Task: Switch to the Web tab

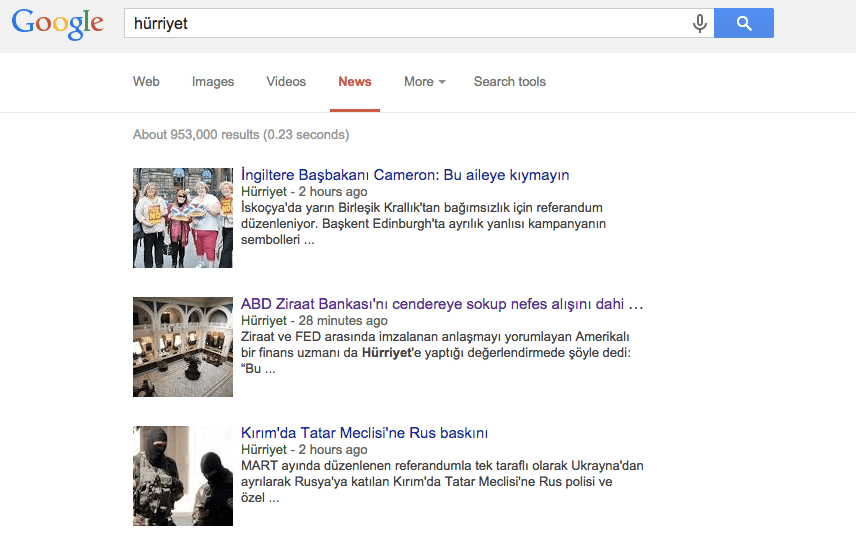Action: [146, 81]
